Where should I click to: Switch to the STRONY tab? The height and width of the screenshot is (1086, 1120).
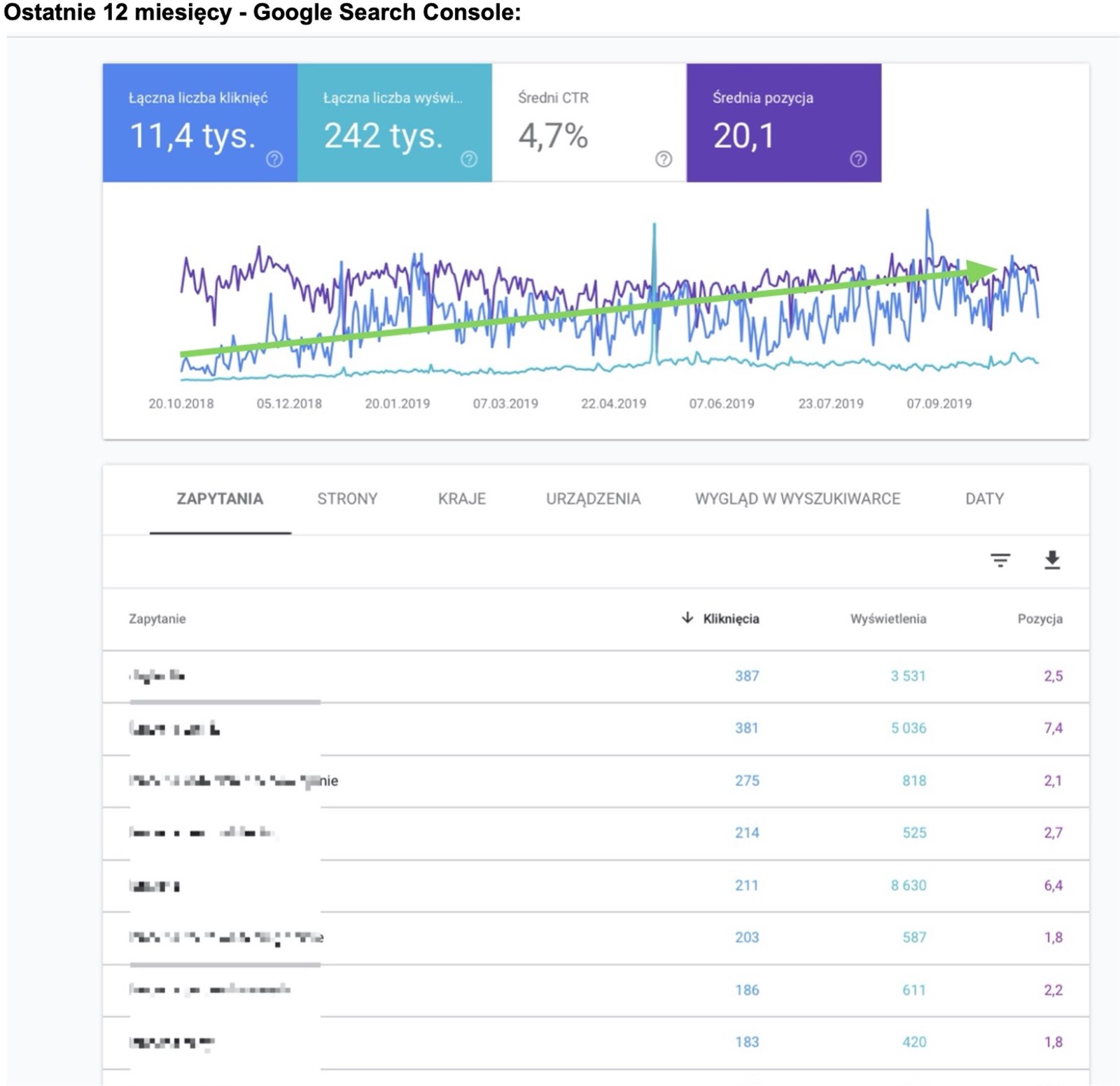point(347,499)
